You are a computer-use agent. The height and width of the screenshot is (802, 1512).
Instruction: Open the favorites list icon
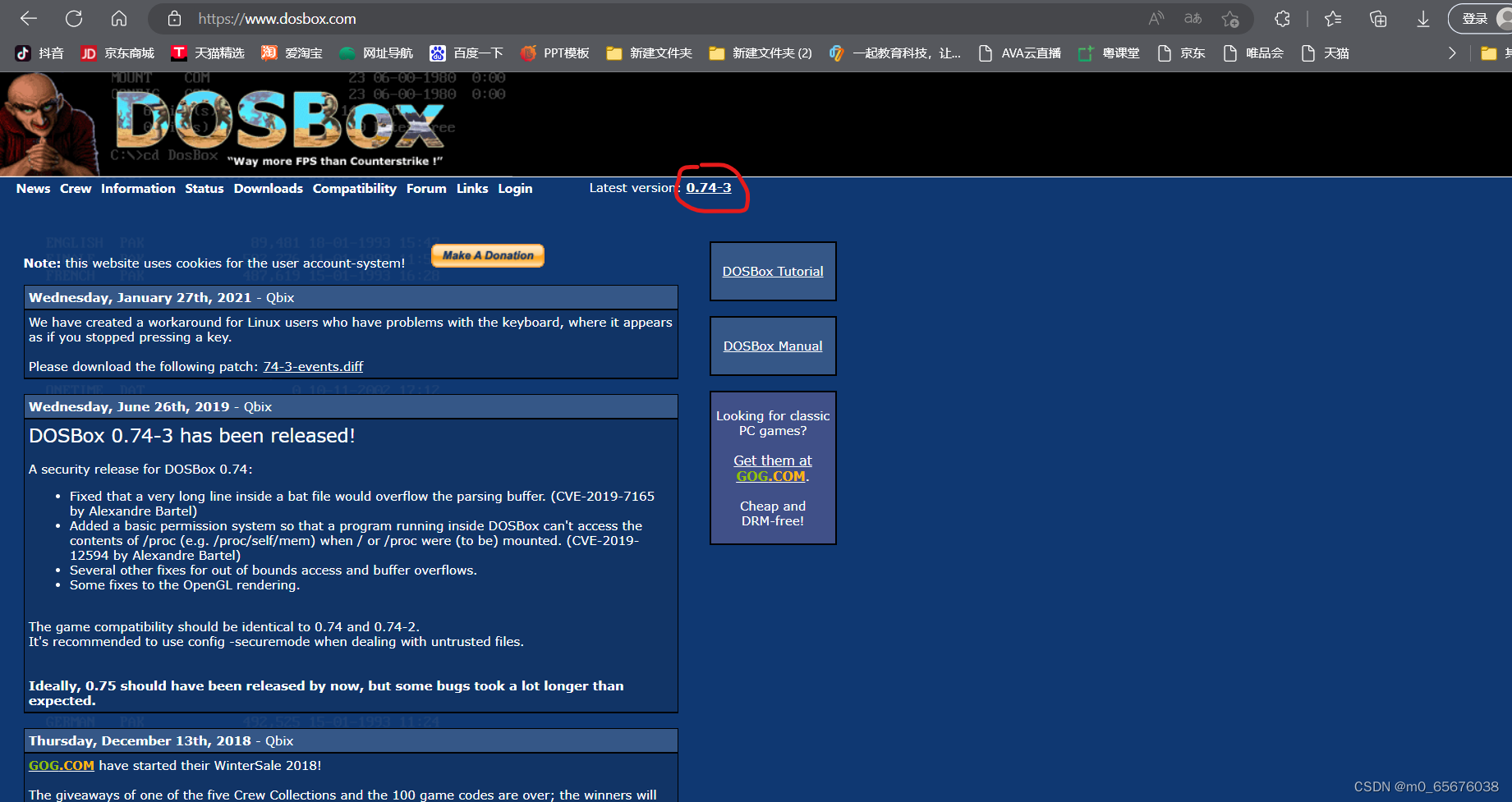coord(1333,18)
